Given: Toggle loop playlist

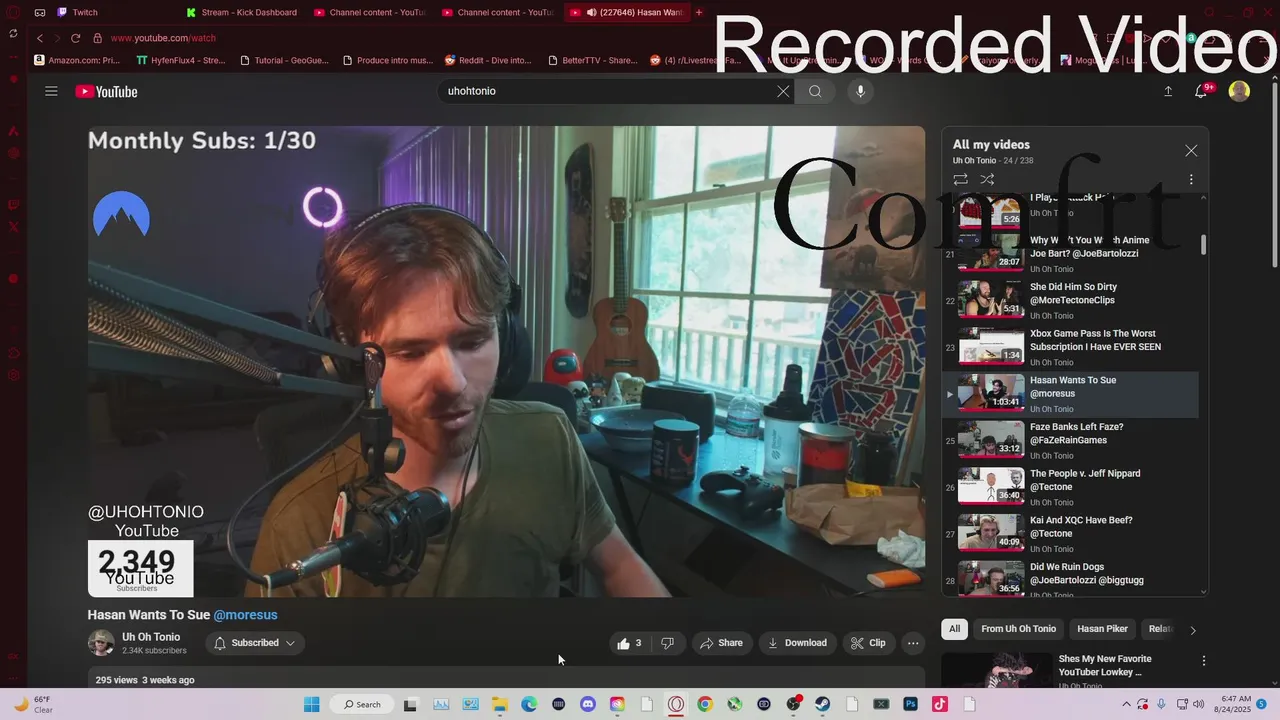Looking at the screenshot, I should click(x=960, y=179).
